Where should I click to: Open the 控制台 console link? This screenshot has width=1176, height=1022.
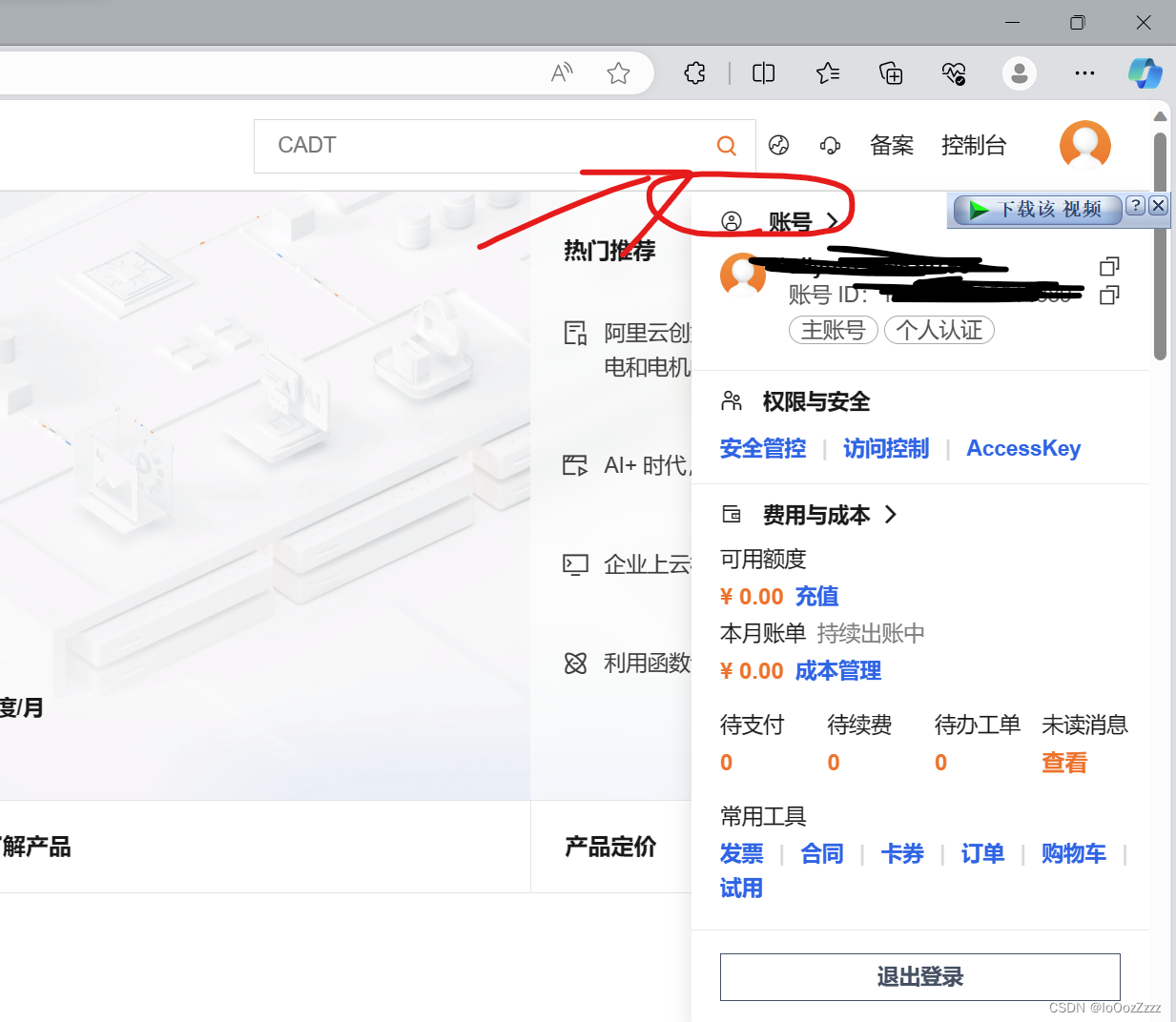coord(974,145)
